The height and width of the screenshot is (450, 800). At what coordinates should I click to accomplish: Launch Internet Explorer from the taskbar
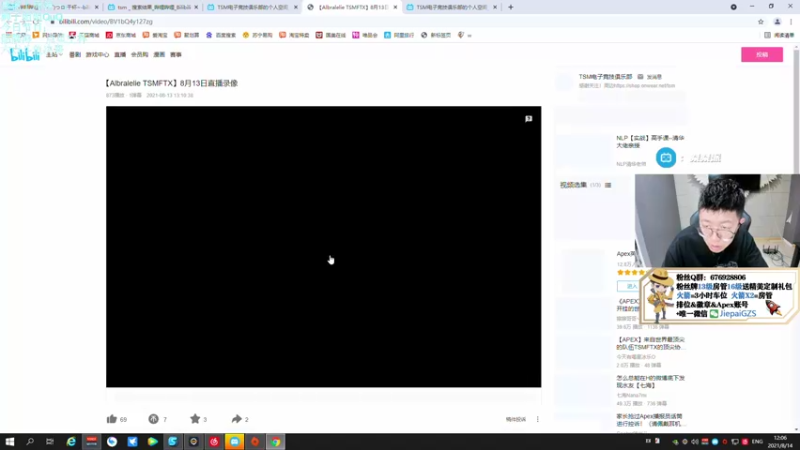point(71,441)
